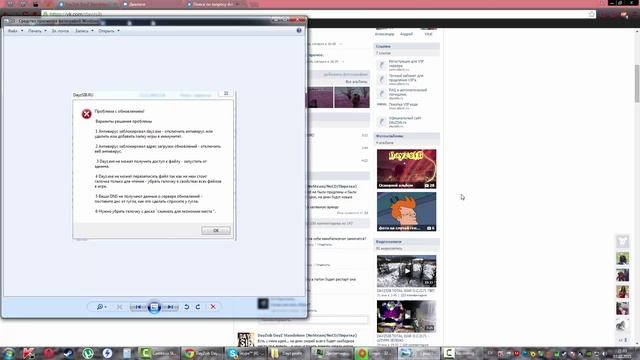Open Kaspersky from the taskbar

pyautogui.click(x=28, y=353)
